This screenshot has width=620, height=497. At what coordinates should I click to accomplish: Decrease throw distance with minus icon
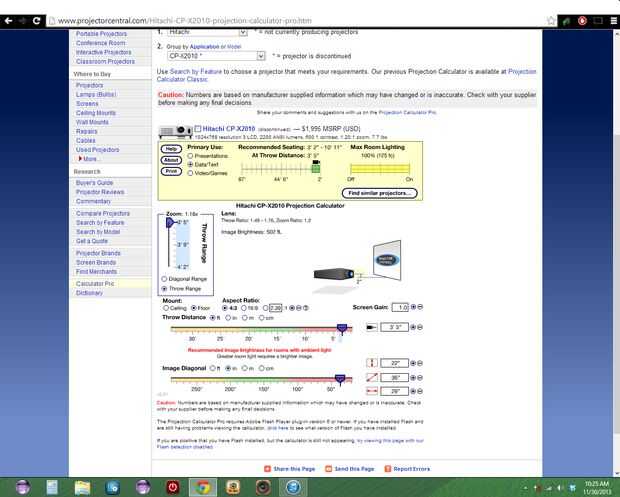[420, 327]
